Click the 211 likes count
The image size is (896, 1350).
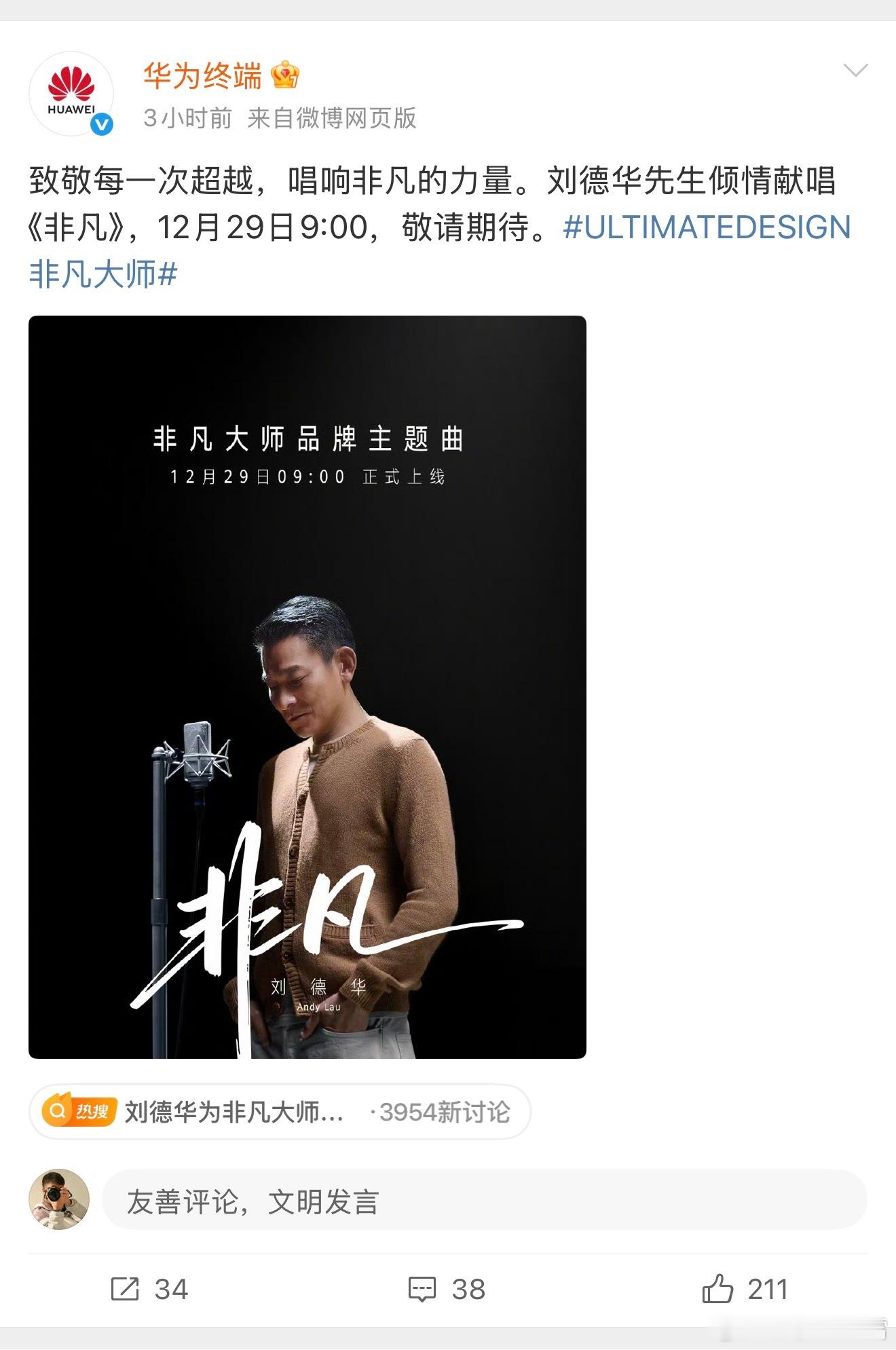pyautogui.click(x=768, y=1289)
